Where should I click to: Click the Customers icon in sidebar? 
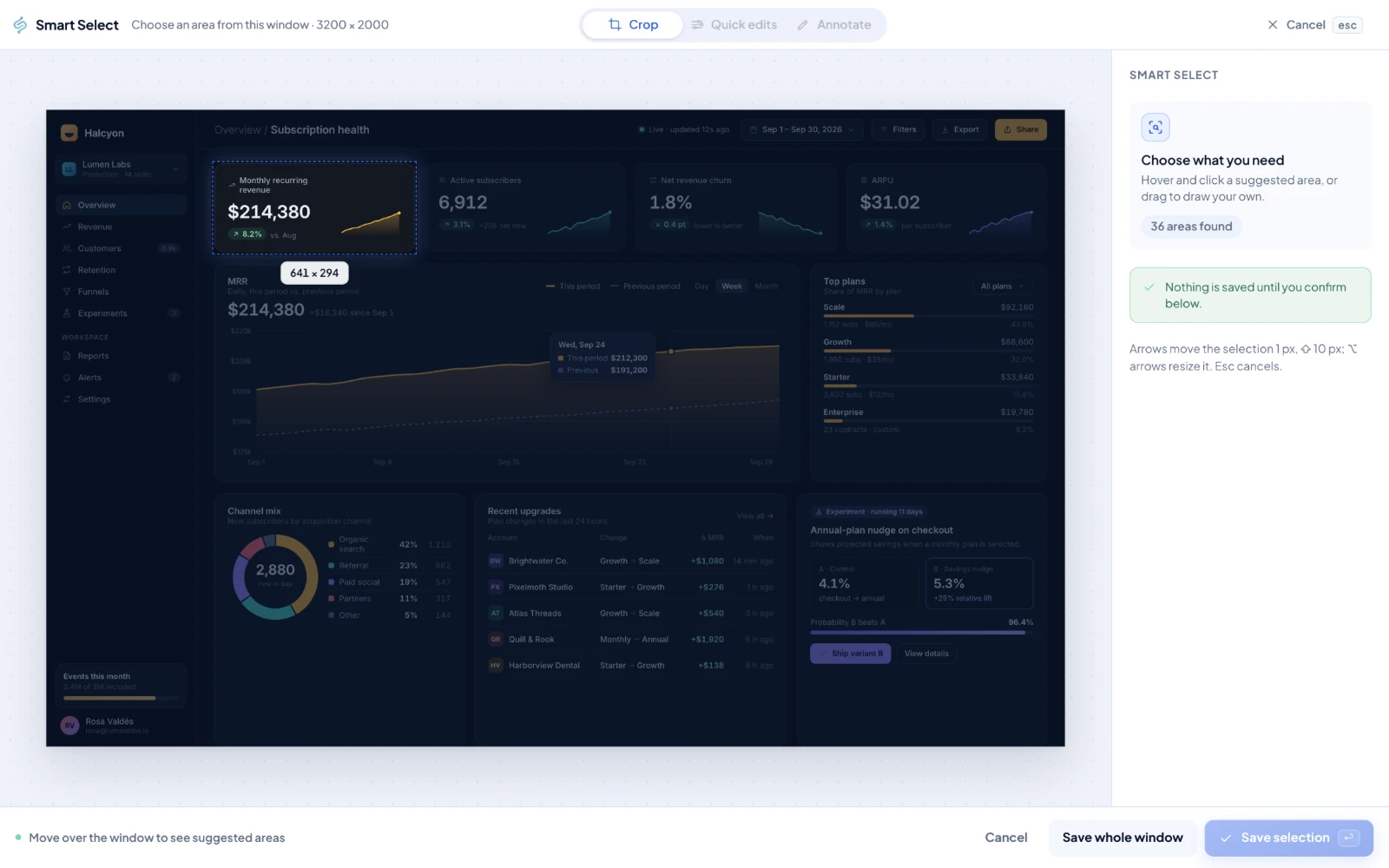(x=67, y=248)
